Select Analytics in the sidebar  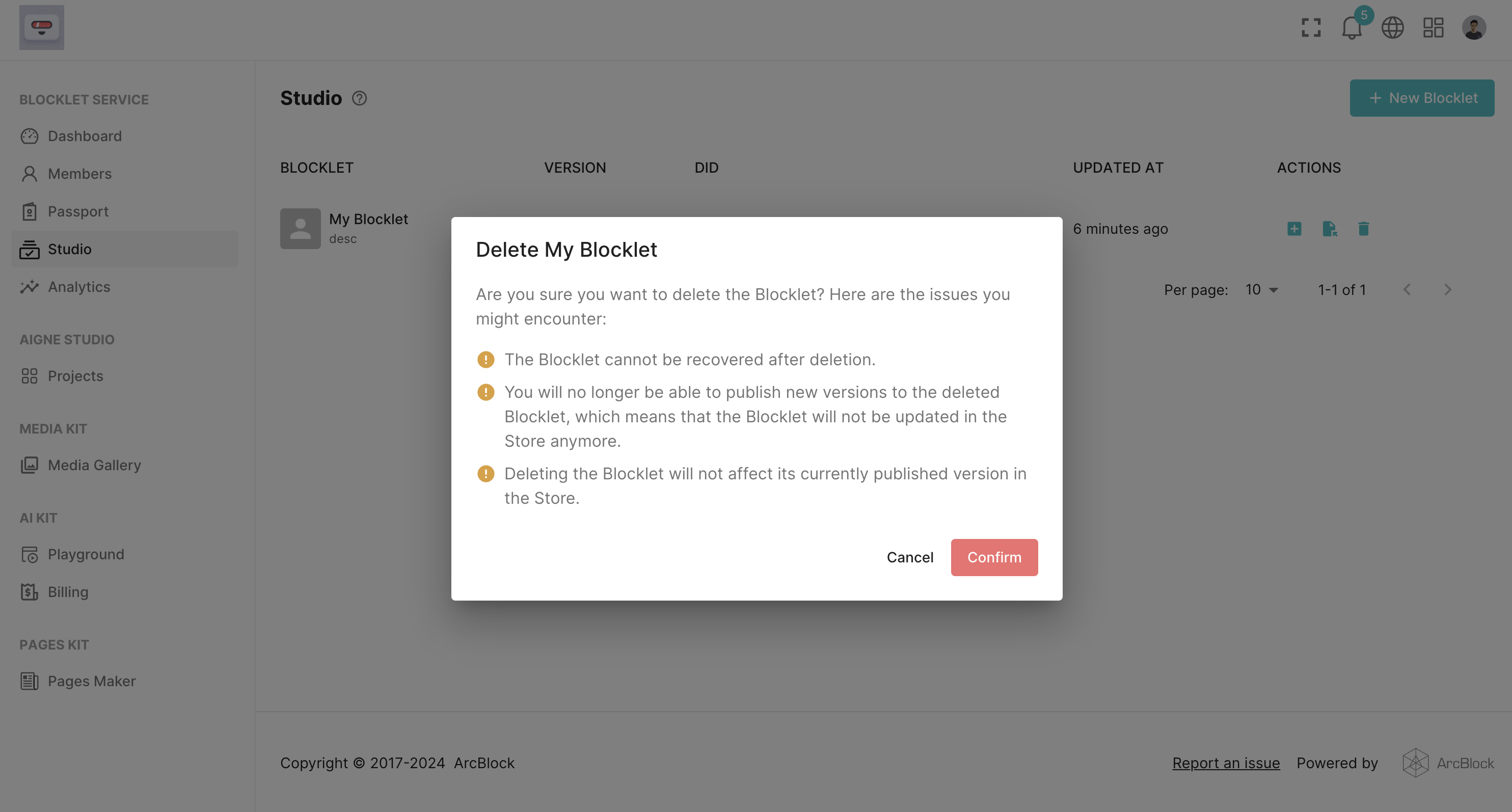78,287
